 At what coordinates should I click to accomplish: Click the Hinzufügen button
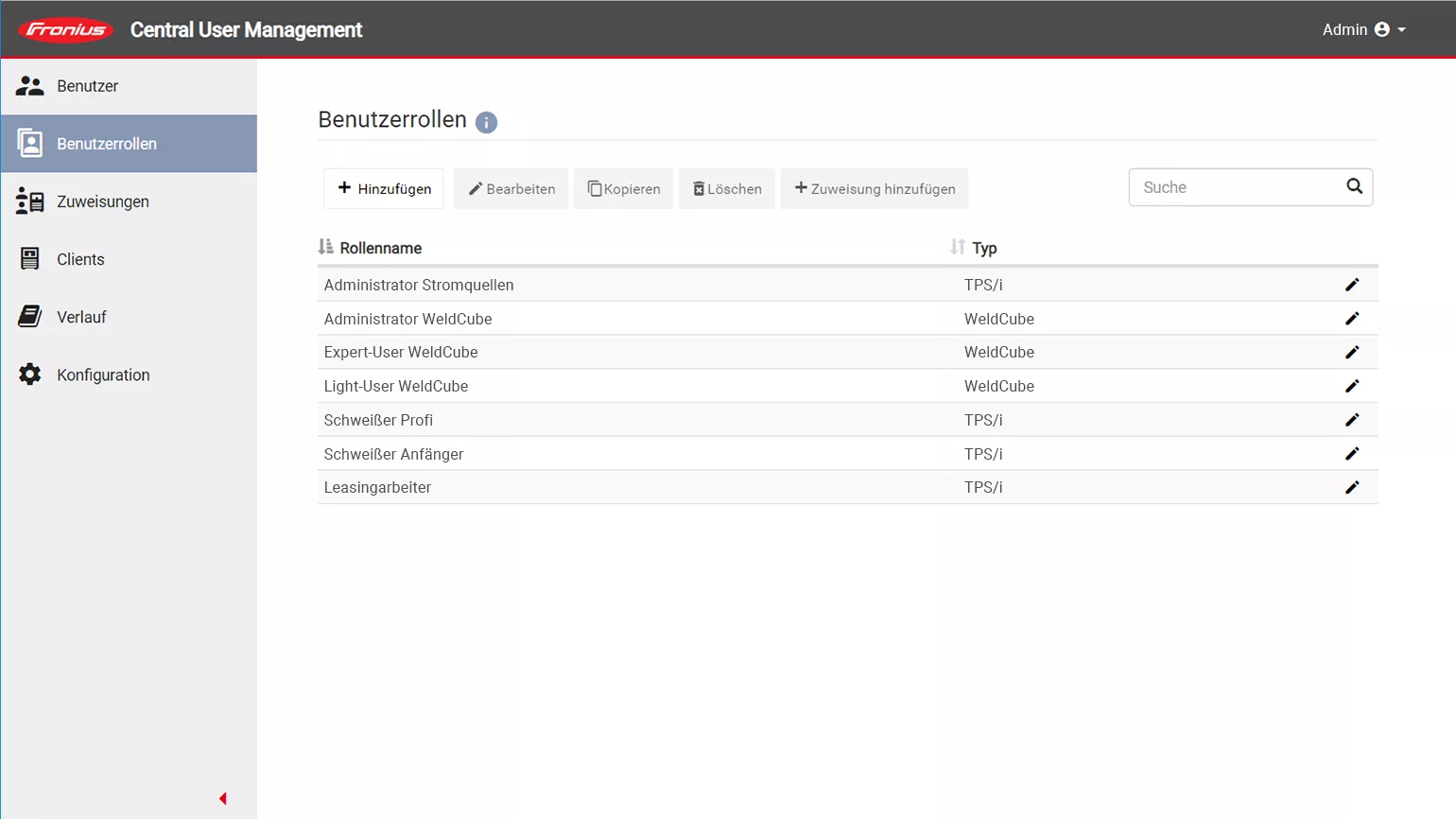(x=384, y=188)
